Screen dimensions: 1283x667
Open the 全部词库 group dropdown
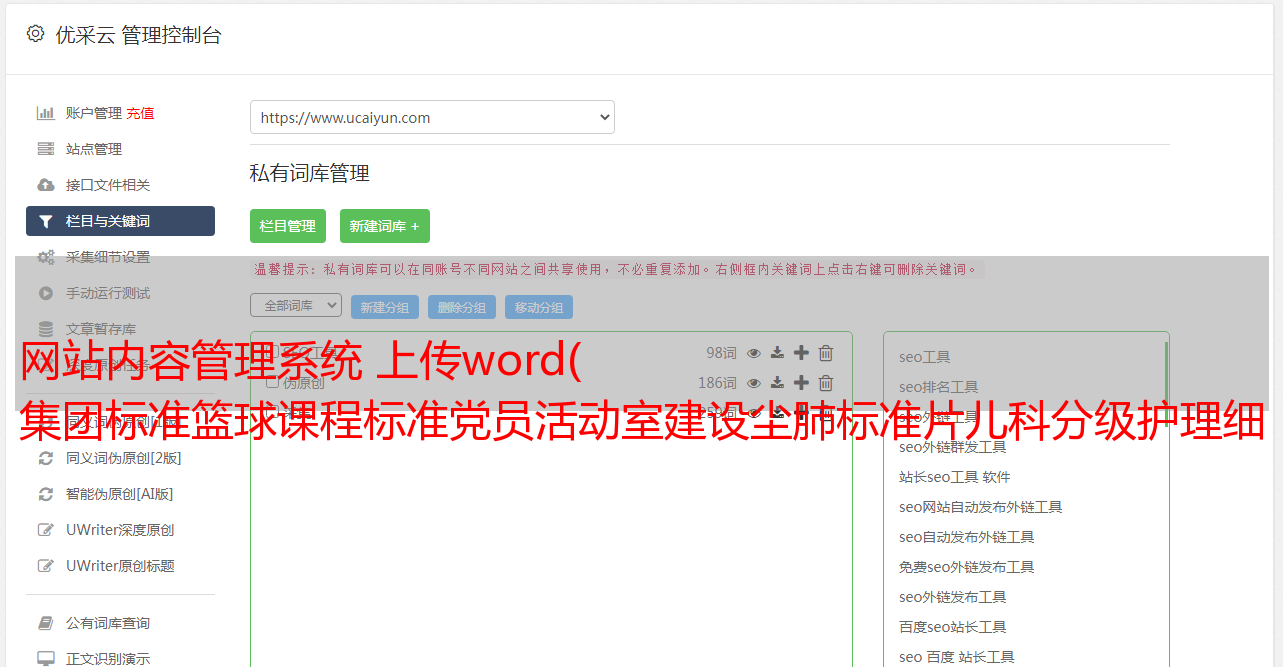tap(296, 305)
